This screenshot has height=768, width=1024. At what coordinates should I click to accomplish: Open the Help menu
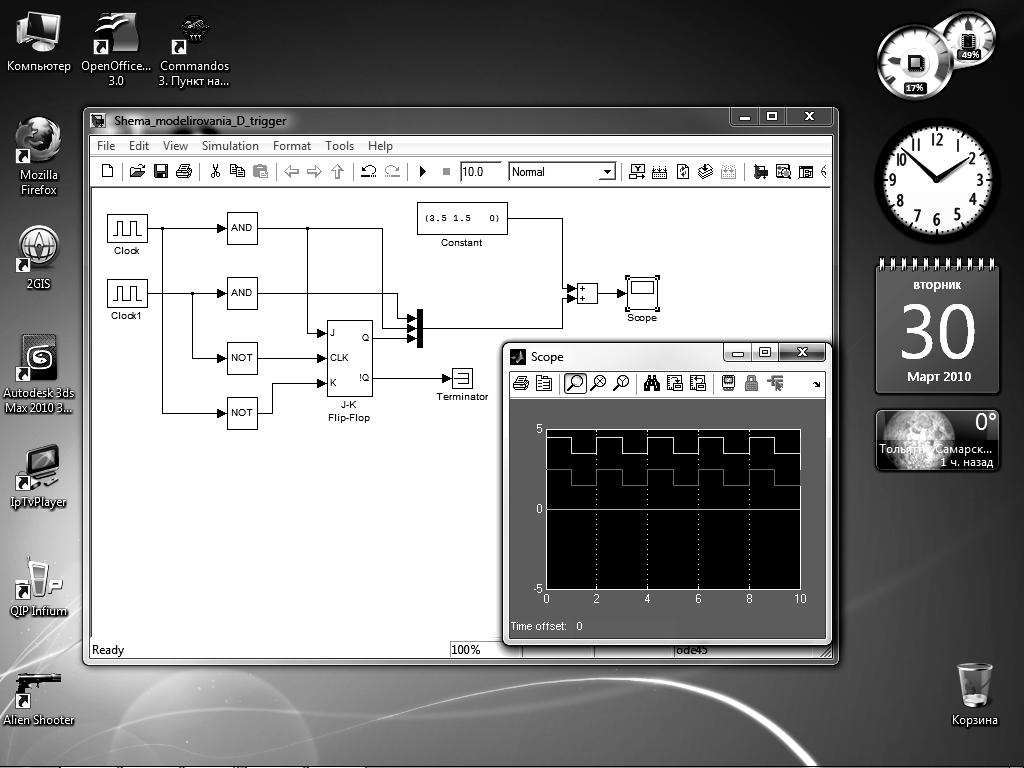click(x=380, y=146)
